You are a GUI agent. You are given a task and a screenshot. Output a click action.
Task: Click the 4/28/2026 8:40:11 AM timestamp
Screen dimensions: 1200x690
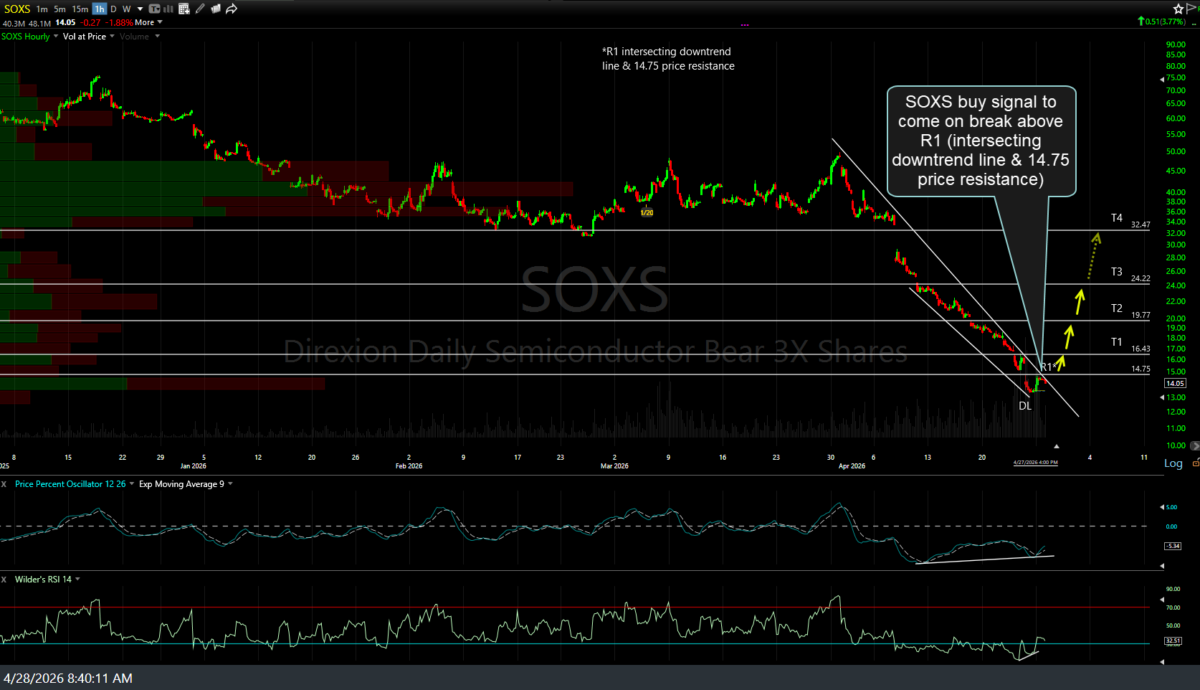coord(68,678)
